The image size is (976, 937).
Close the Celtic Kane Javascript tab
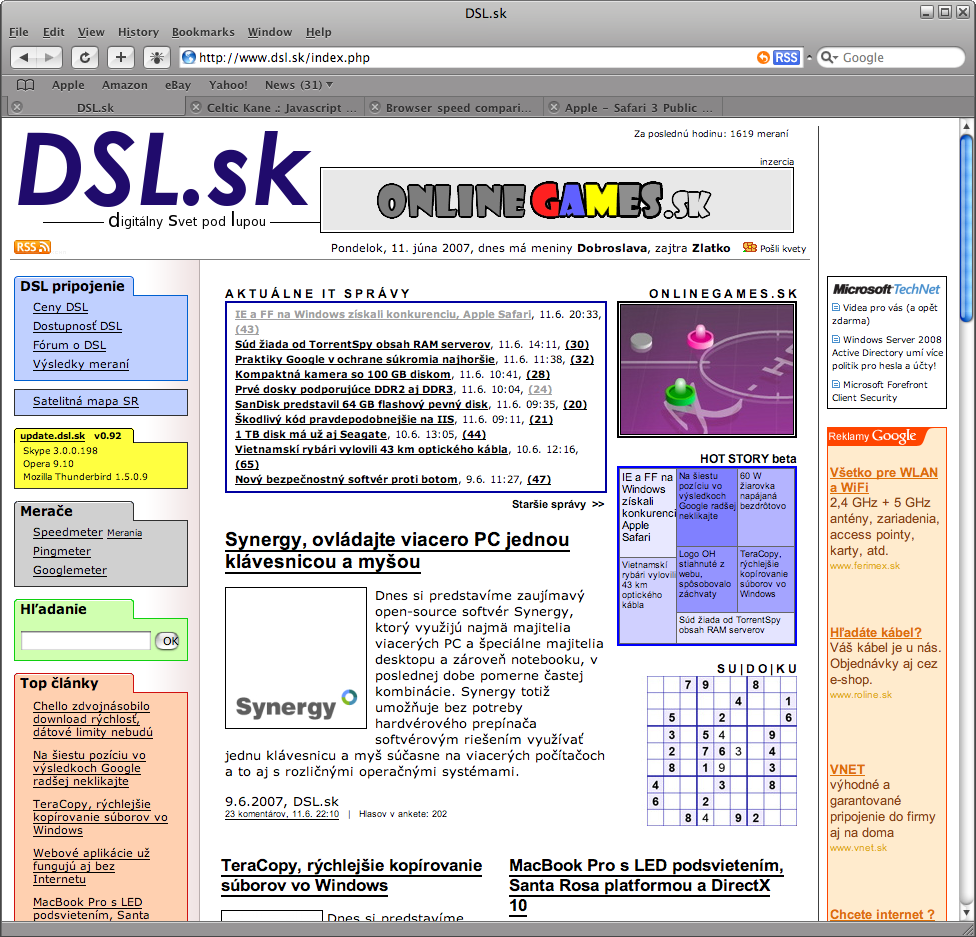195,107
